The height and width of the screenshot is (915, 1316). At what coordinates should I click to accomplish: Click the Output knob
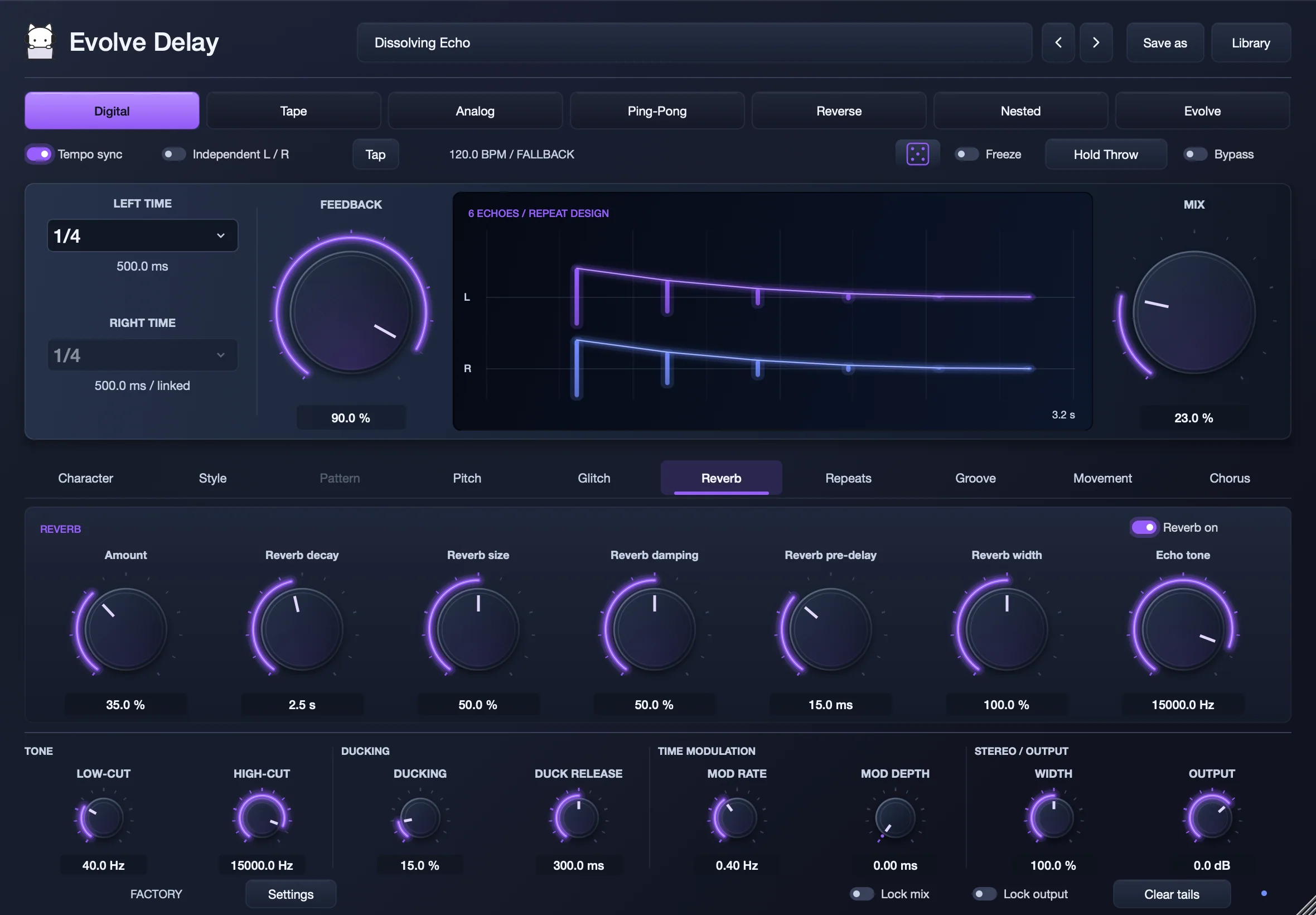[1211, 818]
